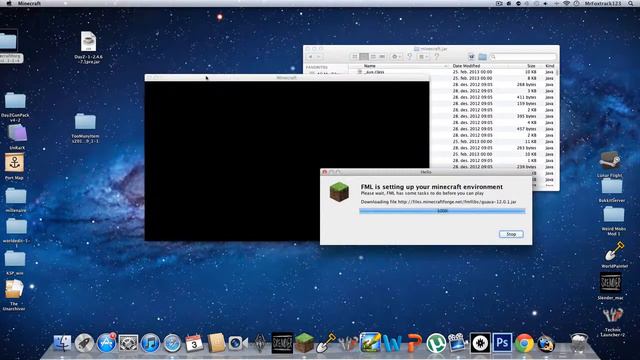Click the Finder back arrow button
The height and width of the screenshot is (360, 640).
click(x=311, y=57)
